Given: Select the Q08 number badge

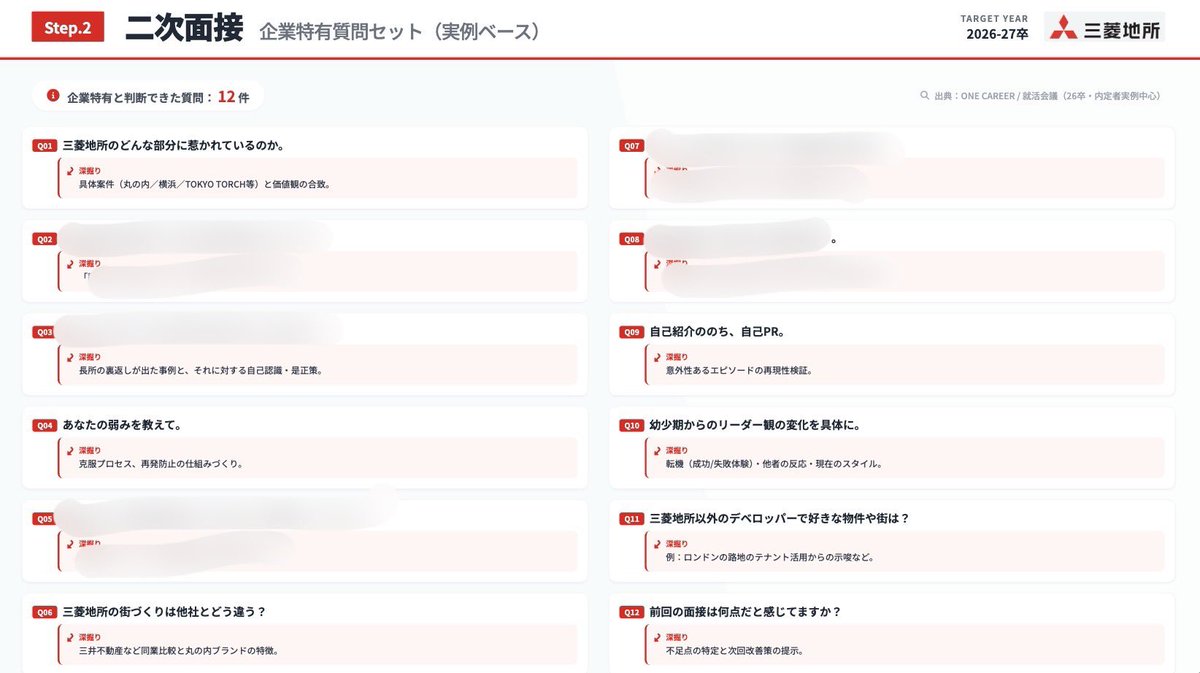Looking at the screenshot, I should pos(631,239).
